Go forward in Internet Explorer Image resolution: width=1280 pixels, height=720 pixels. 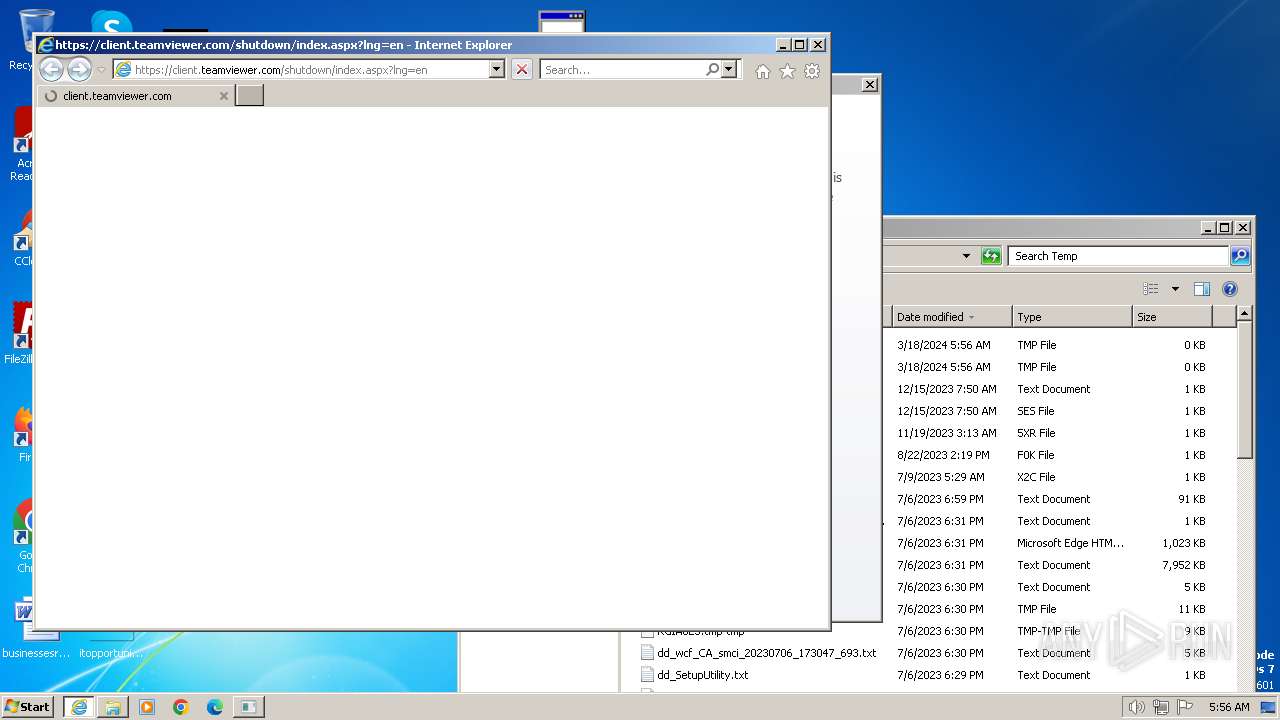[79, 69]
